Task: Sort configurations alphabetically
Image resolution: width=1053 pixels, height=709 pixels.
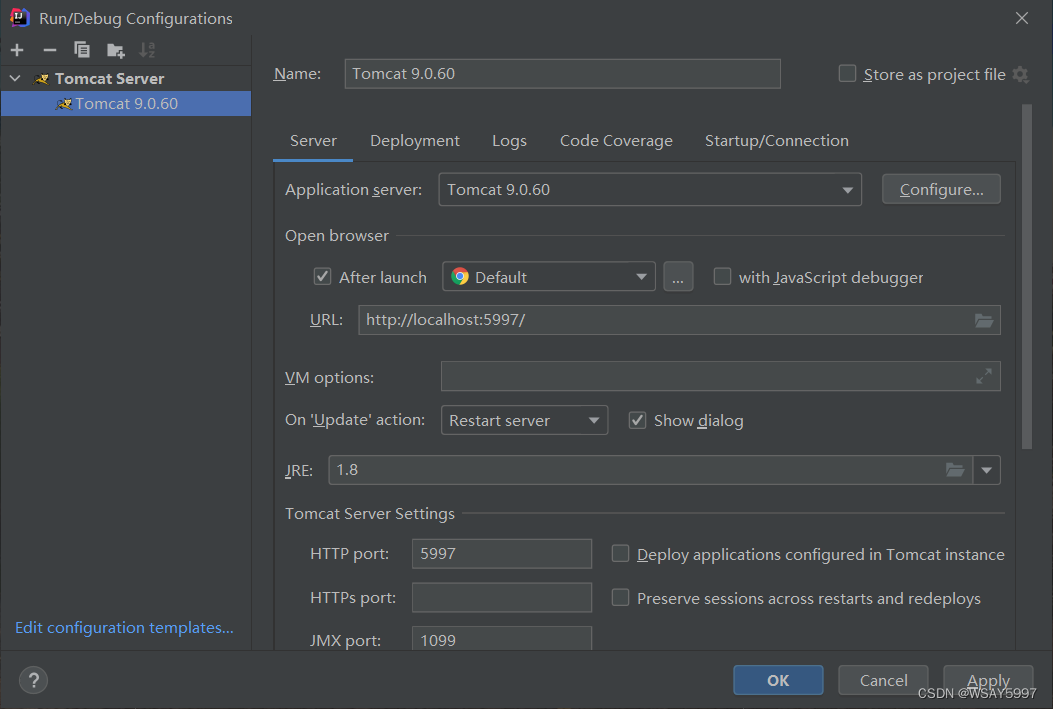Action: 147,50
